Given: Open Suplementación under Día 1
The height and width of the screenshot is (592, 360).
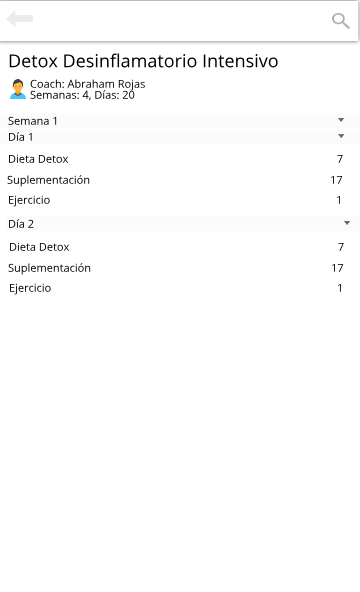Looking at the screenshot, I should point(180,180).
